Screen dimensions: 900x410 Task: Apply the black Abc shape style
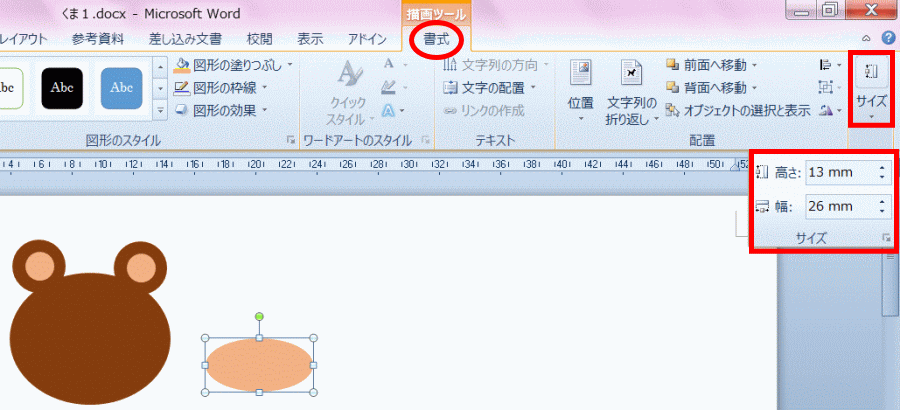[62, 88]
